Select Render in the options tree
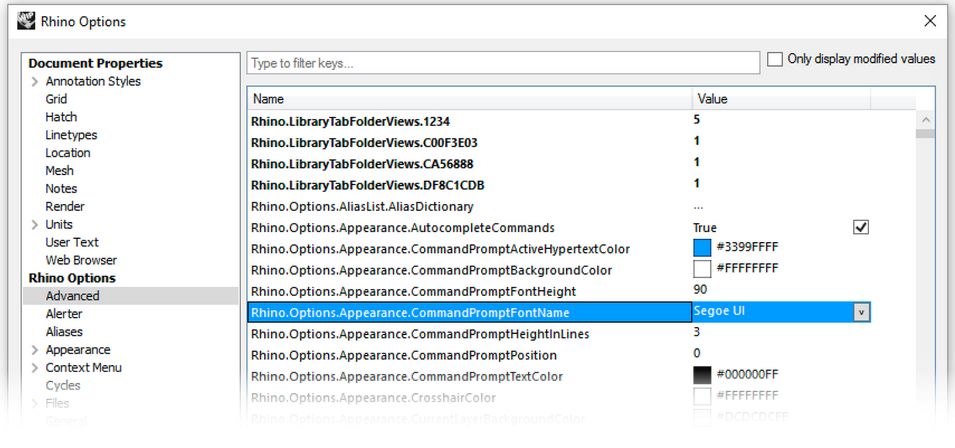 point(65,206)
